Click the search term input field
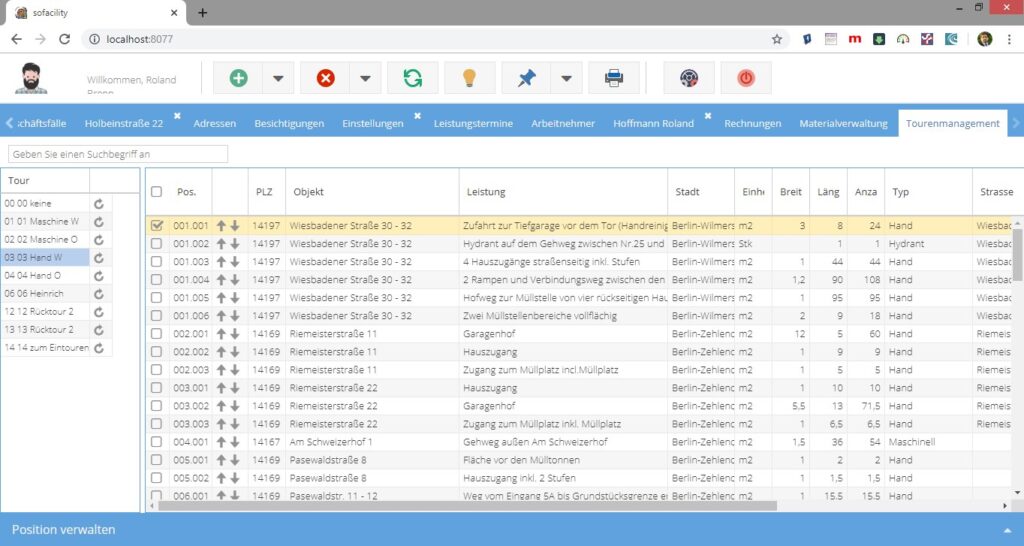 click(x=118, y=154)
